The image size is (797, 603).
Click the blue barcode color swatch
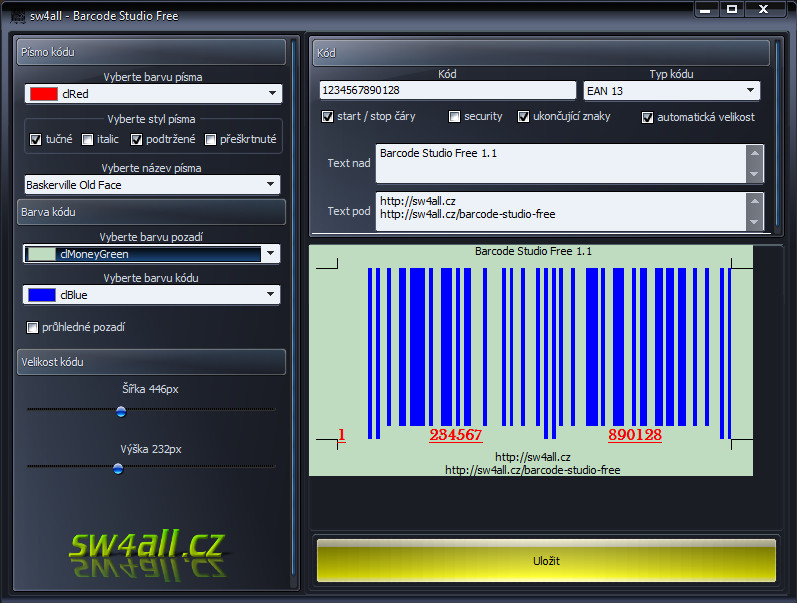tap(42, 295)
